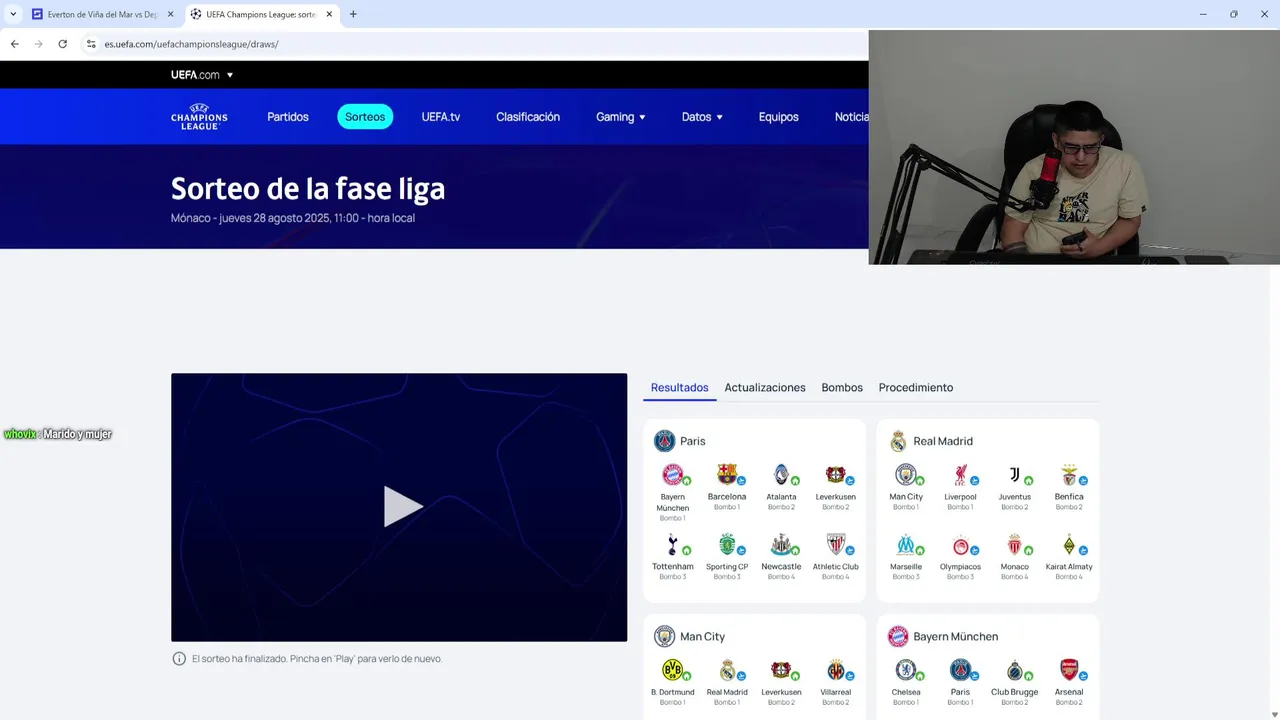Click the Man City group header
The height and width of the screenshot is (720, 1280).
(x=690, y=636)
